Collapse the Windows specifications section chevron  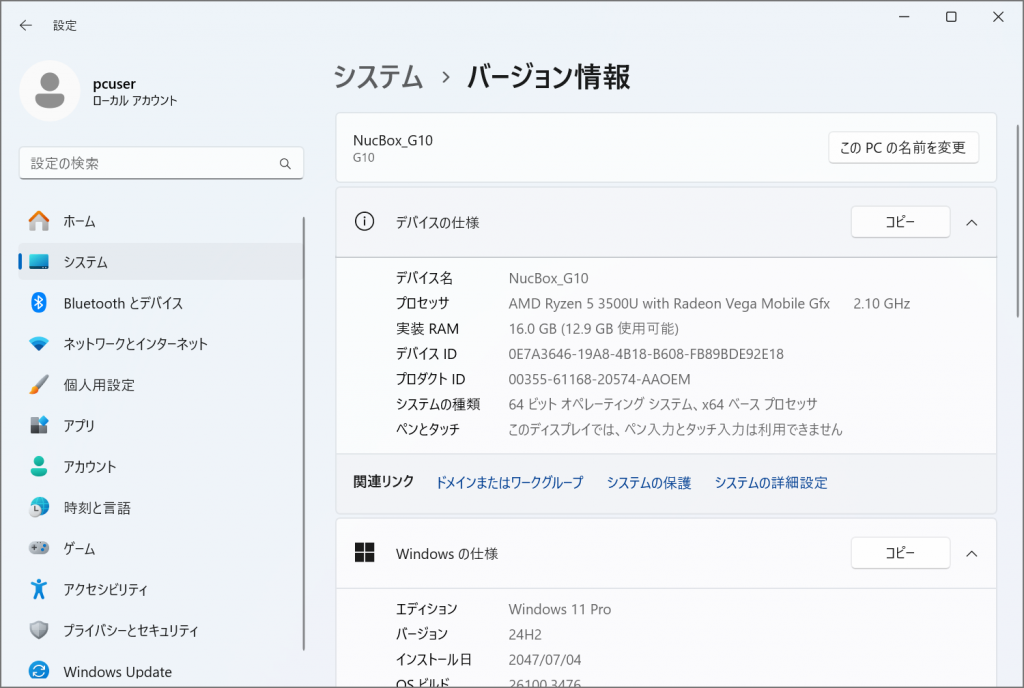coord(971,553)
